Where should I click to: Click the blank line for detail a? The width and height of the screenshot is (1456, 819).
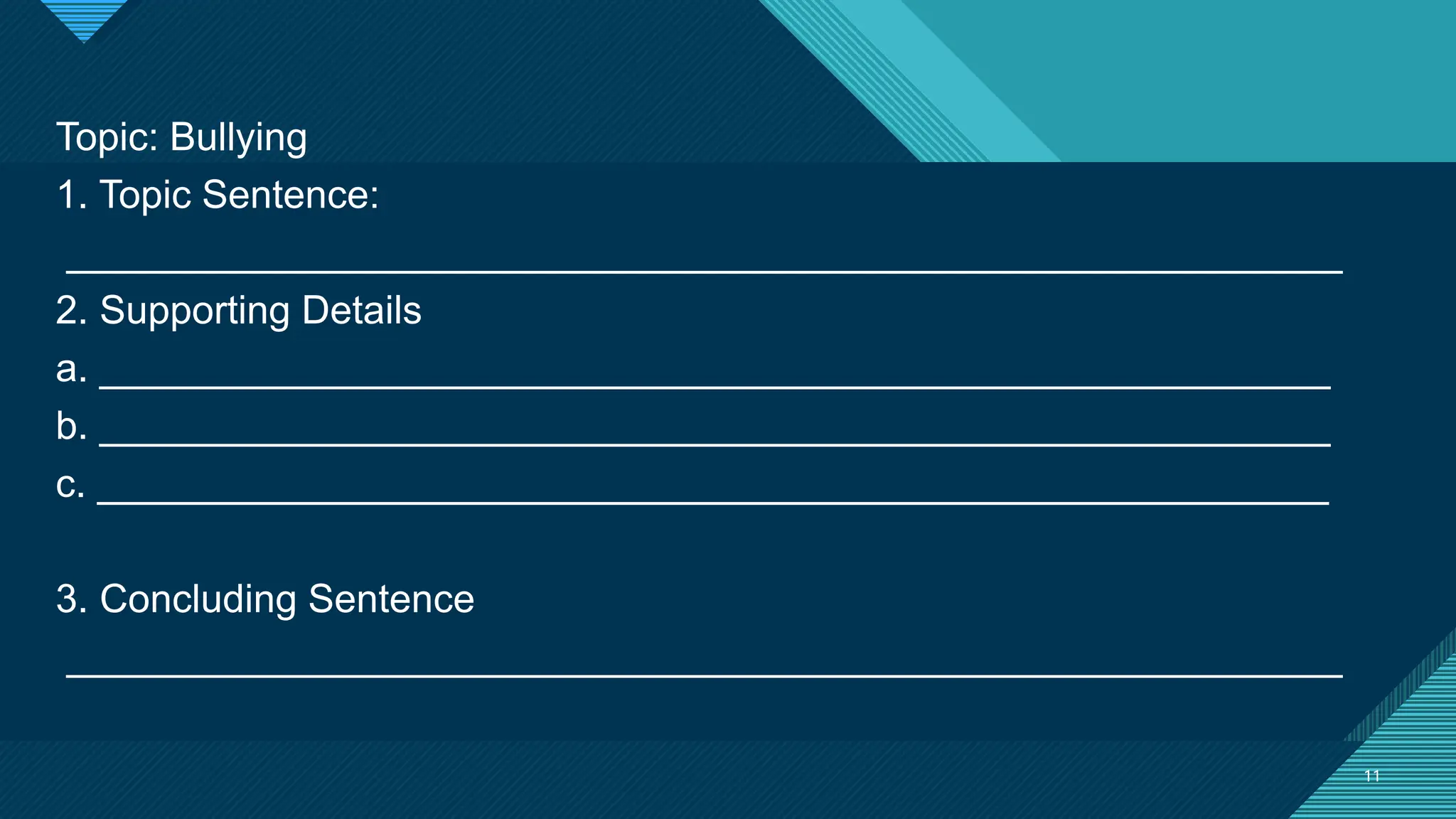tap(714, 386)
